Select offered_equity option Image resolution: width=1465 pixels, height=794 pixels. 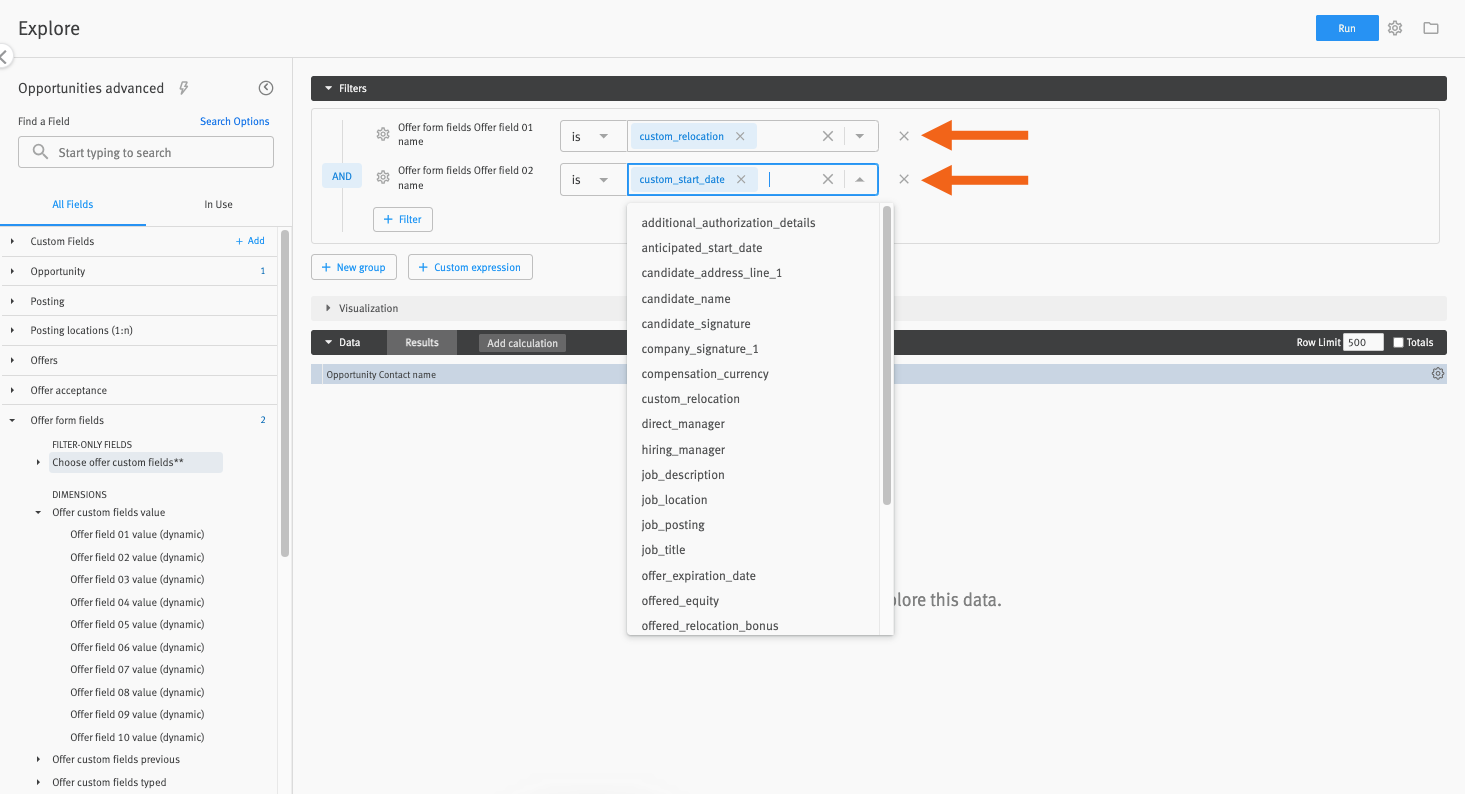pos(680,601)
